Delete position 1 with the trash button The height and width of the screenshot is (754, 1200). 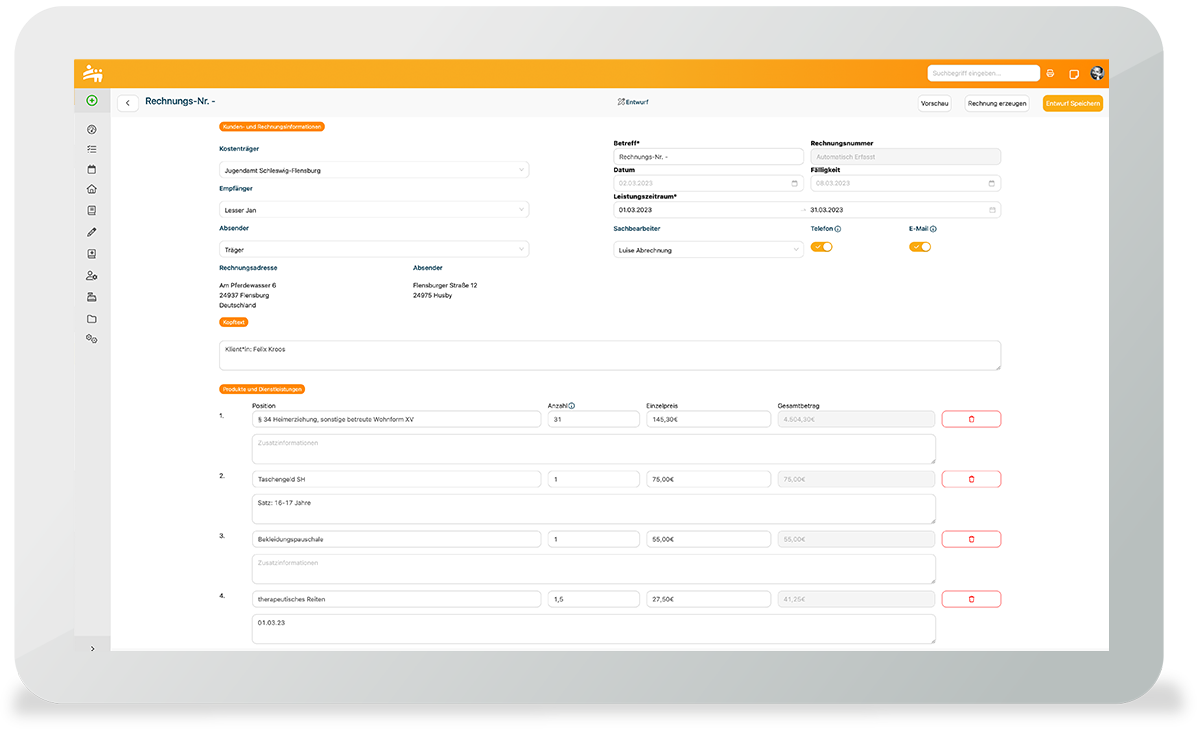pos(971,419)
